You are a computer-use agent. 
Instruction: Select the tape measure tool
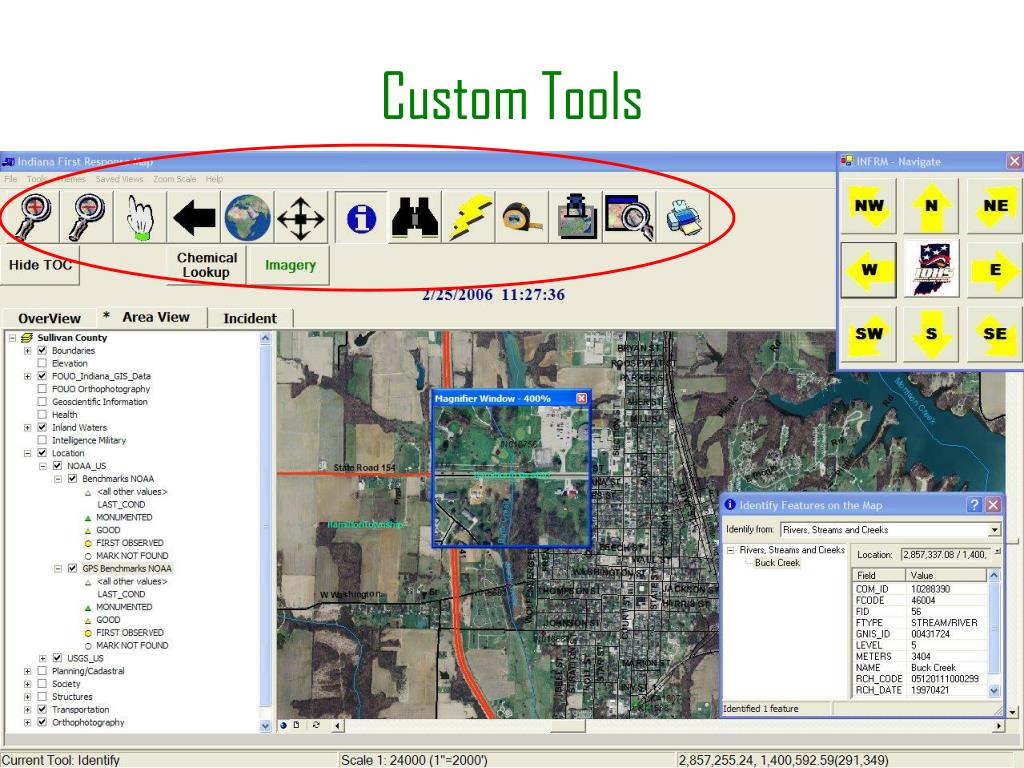[522, 216]
